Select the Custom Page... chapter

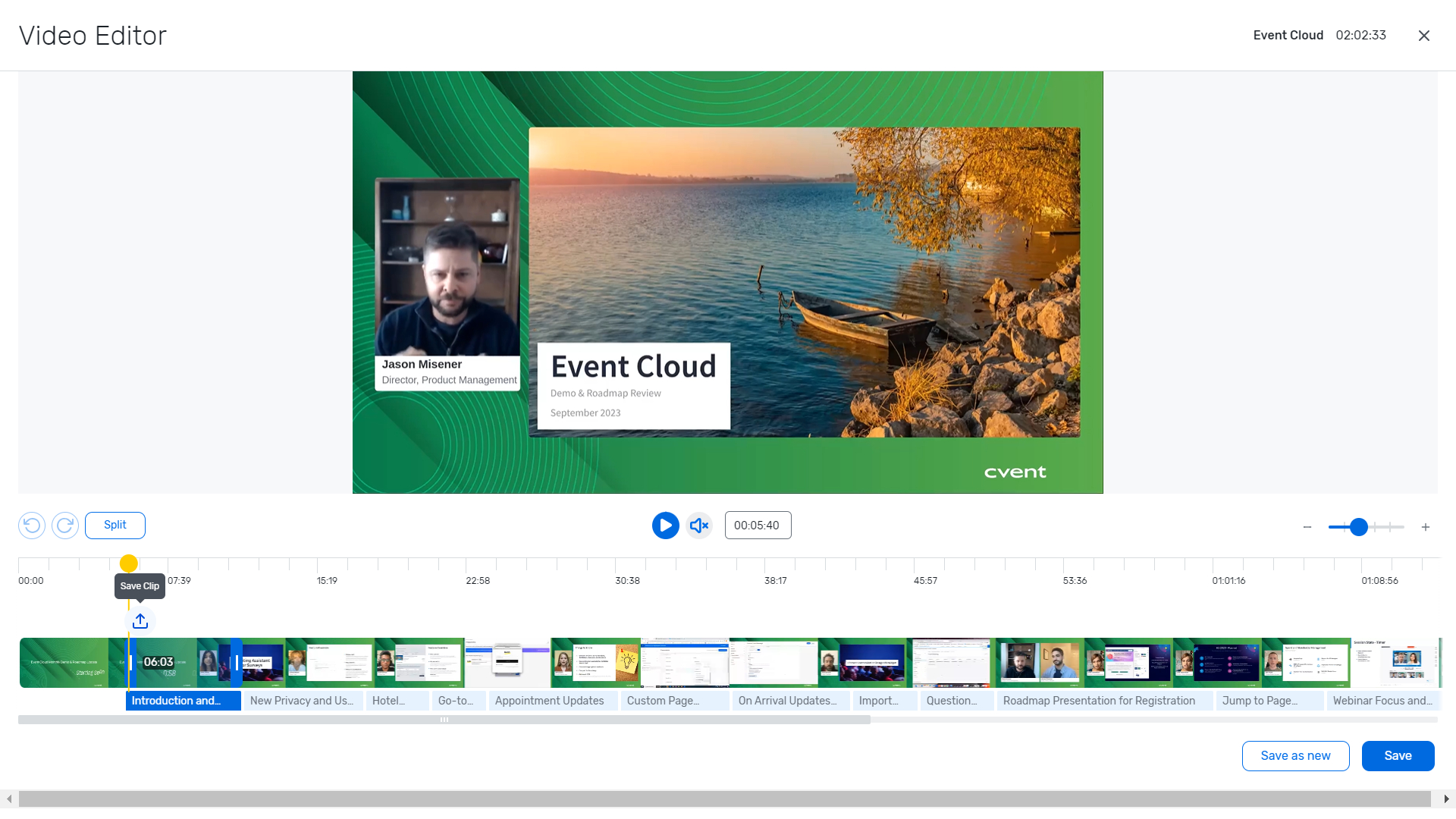(x=675, y=701)
